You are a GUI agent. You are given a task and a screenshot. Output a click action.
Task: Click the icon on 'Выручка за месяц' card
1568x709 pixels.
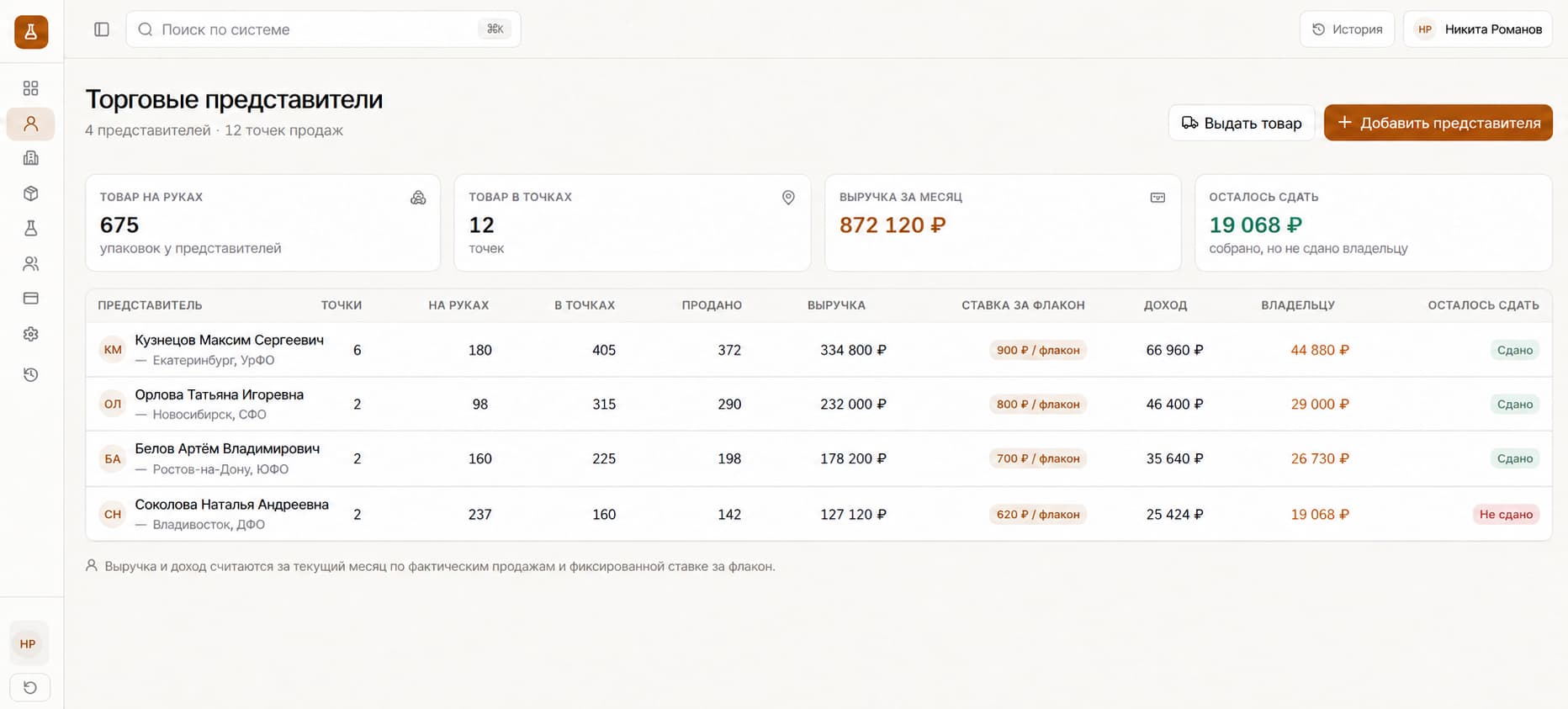tap(1158, 198)
